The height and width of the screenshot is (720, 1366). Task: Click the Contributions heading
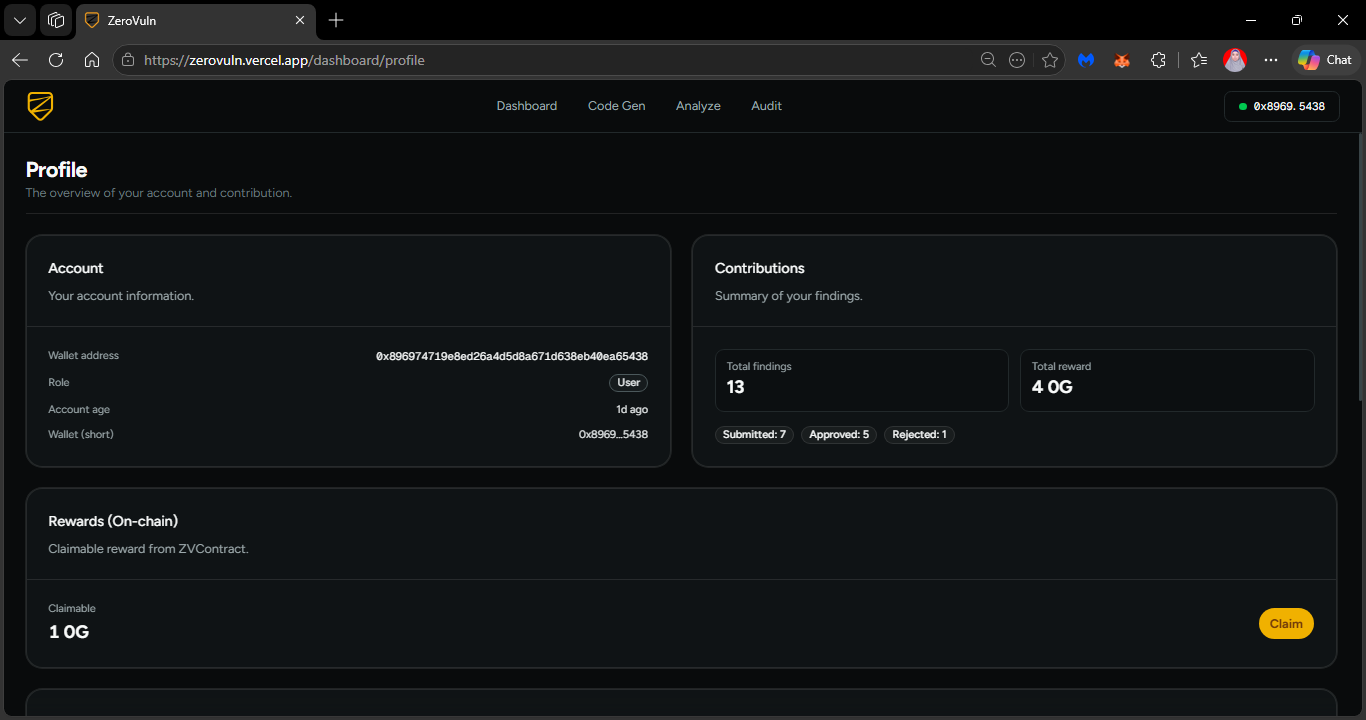click(760, 268)
